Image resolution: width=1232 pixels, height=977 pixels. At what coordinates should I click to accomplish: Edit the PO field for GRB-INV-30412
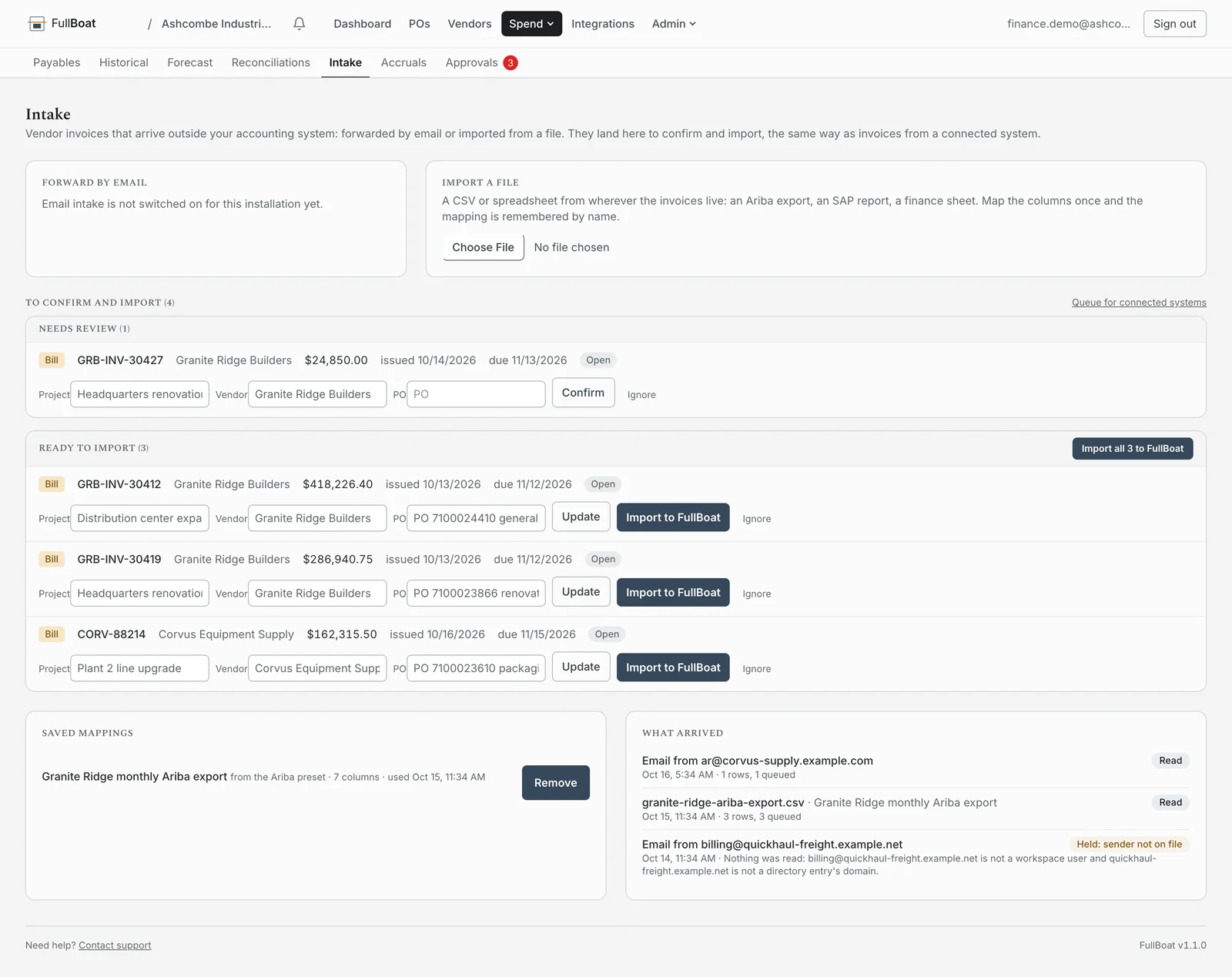[476, 518]
